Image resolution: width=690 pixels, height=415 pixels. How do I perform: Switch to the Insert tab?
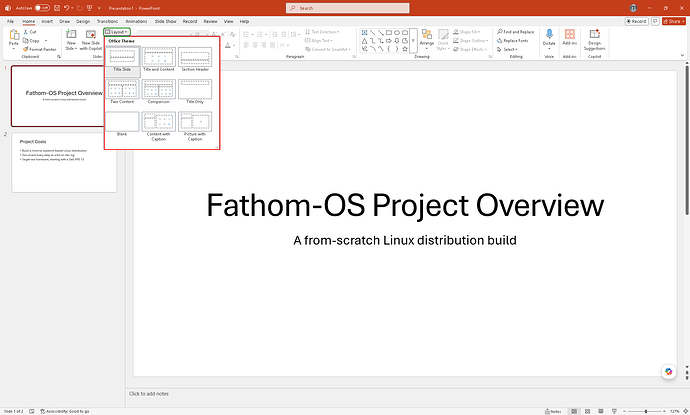[47, 21]
